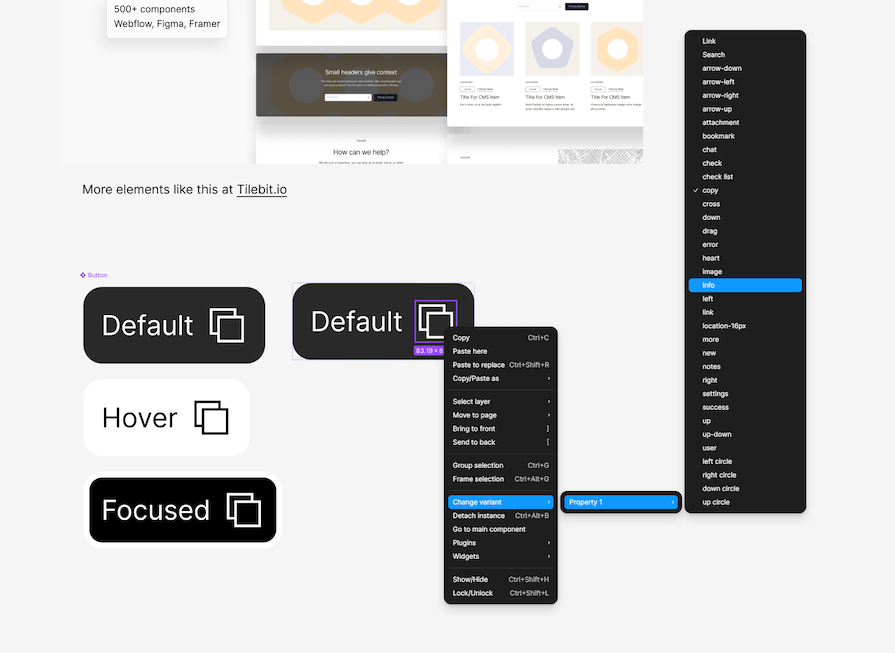Click the highlighted Property 1 submenu entry

(x=621, y=502)
